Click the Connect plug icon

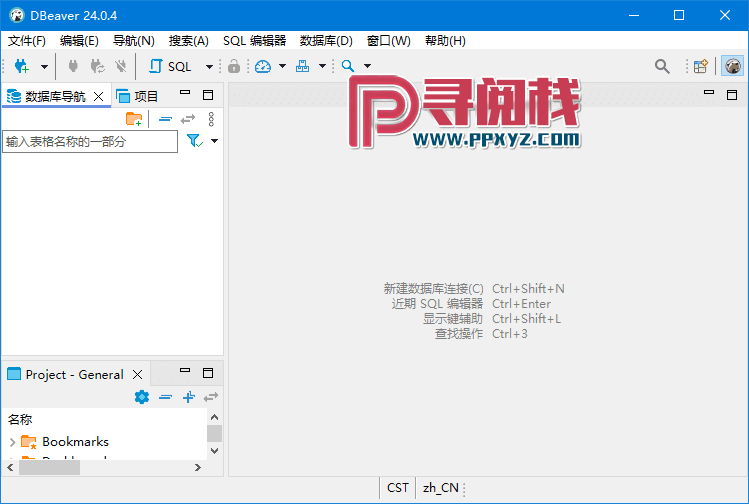click(73, 66)
